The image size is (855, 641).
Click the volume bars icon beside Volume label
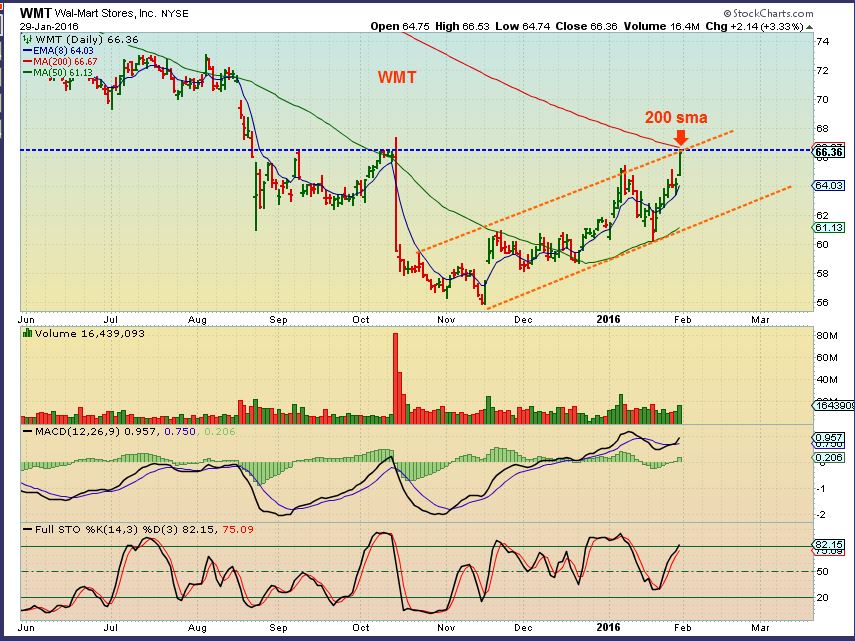pyautogui.click(x=27, y=332)
